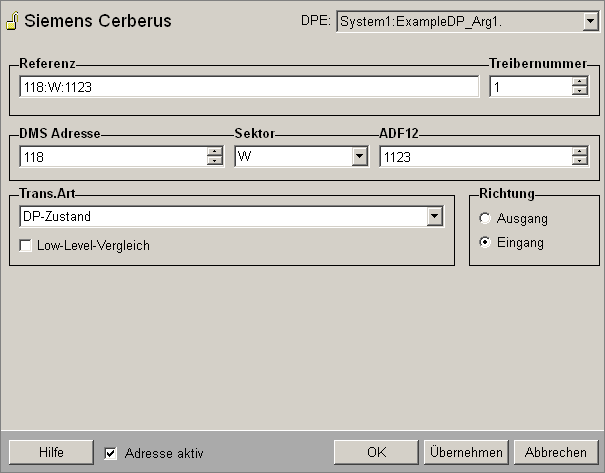Click the Siemens Cerberus lock icon
Viewport: 605px width, 473px height.
coord(12,21)
